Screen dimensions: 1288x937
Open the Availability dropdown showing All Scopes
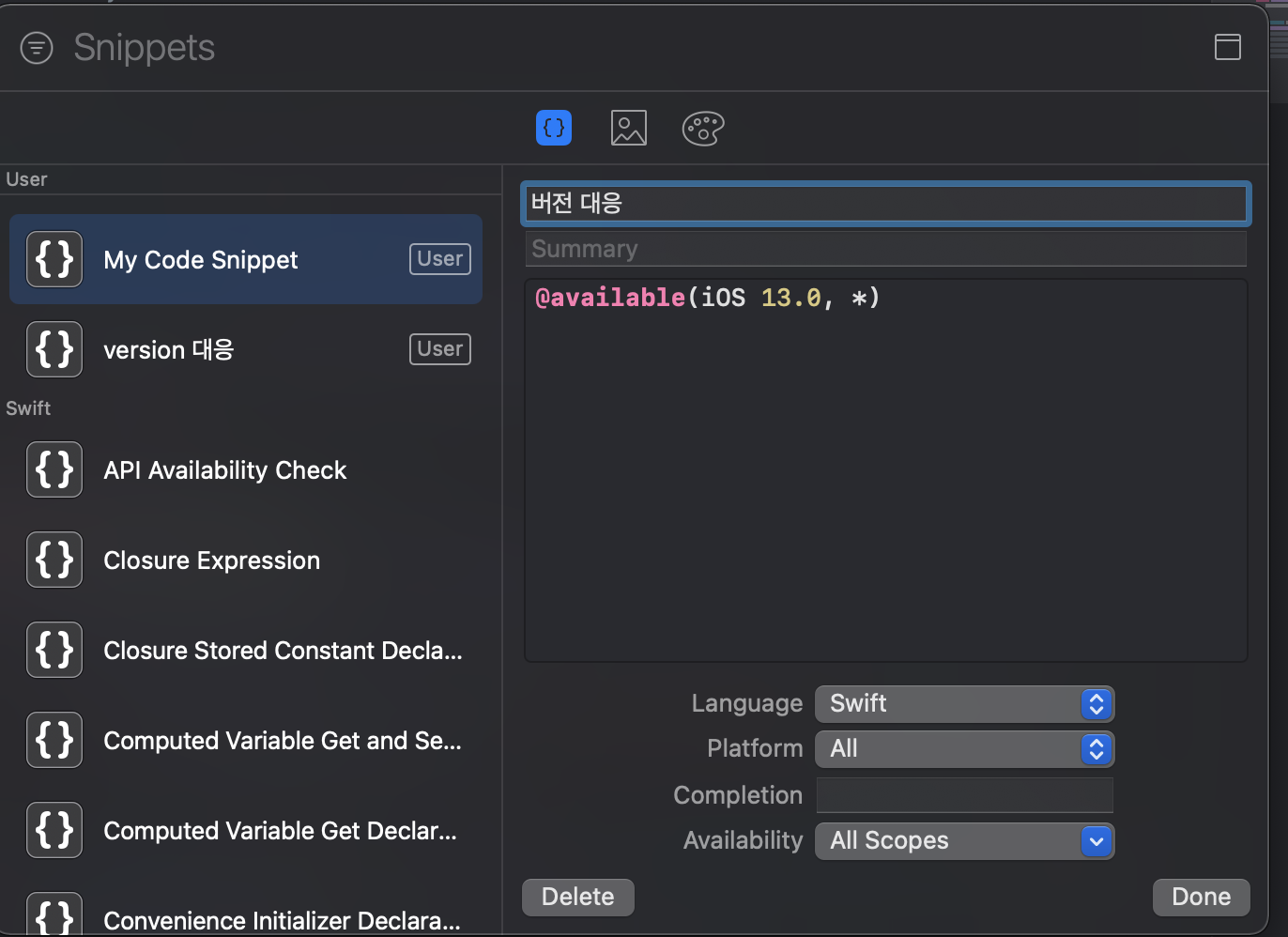[x=964, y=840]
